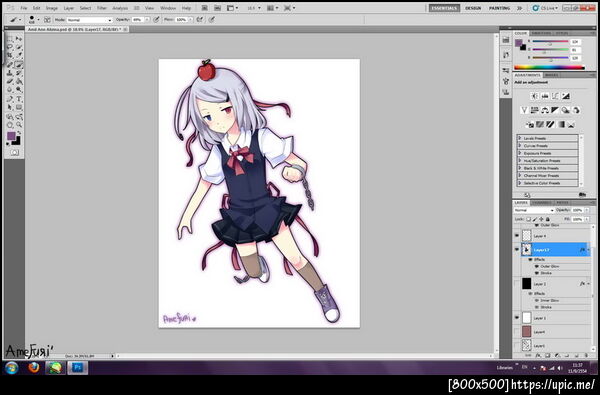Switch to the Swatches tab

[x=541, y=33]
